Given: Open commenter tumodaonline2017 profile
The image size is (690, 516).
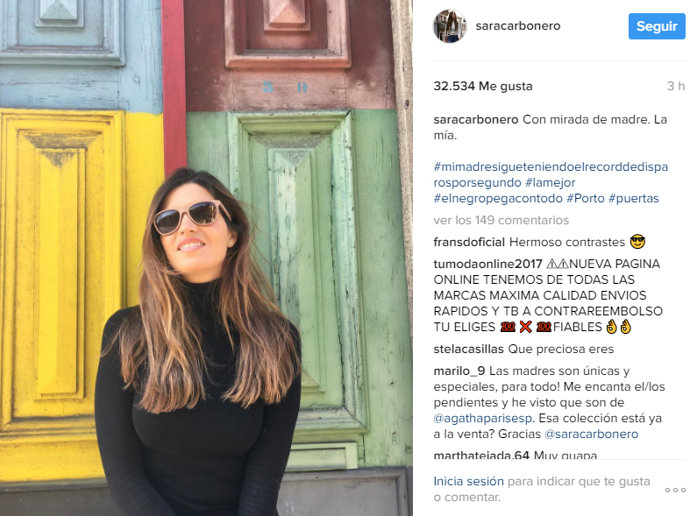Looking at the screenshot, I should [x=488, y=264].
